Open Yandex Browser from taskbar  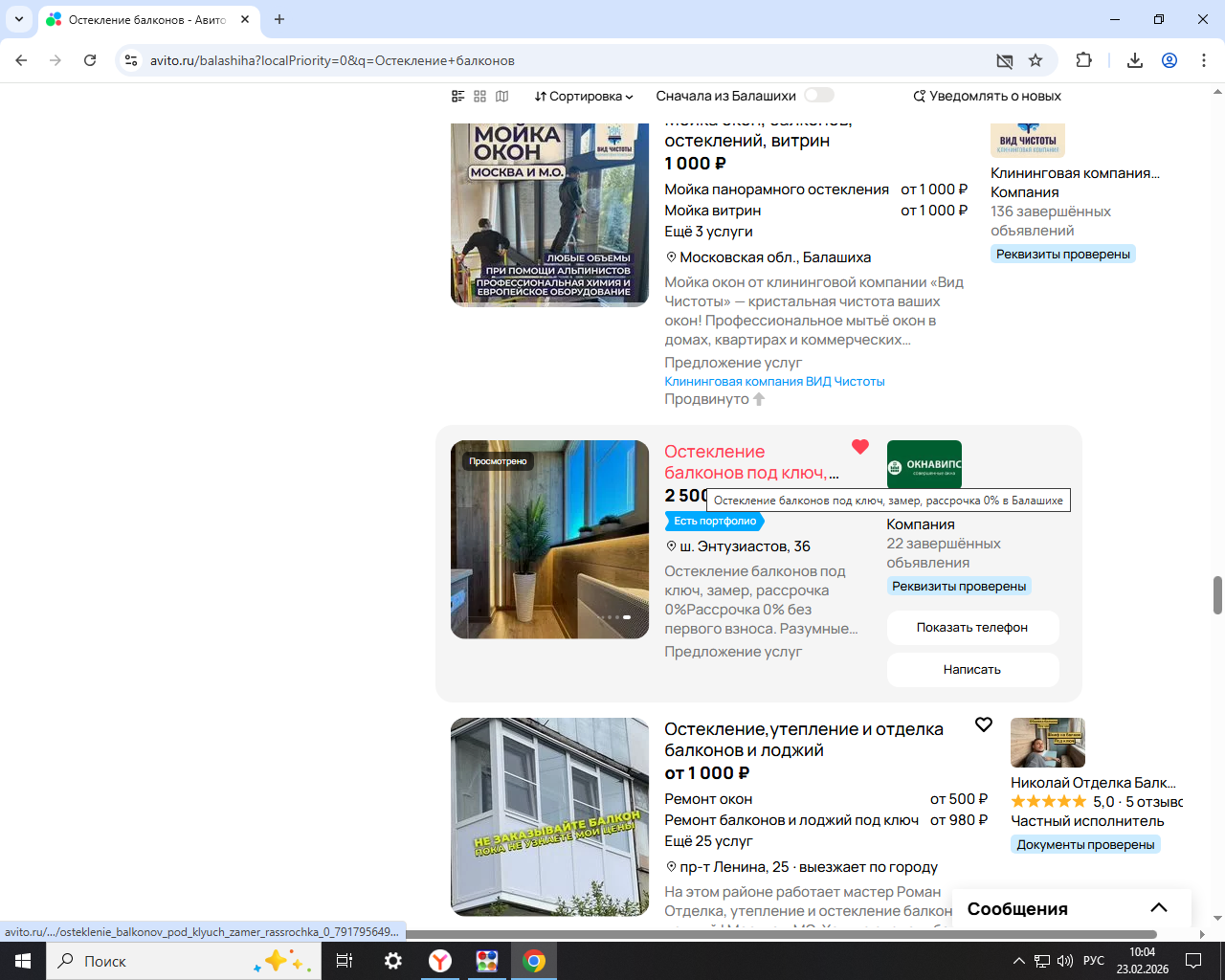[440, 961]
